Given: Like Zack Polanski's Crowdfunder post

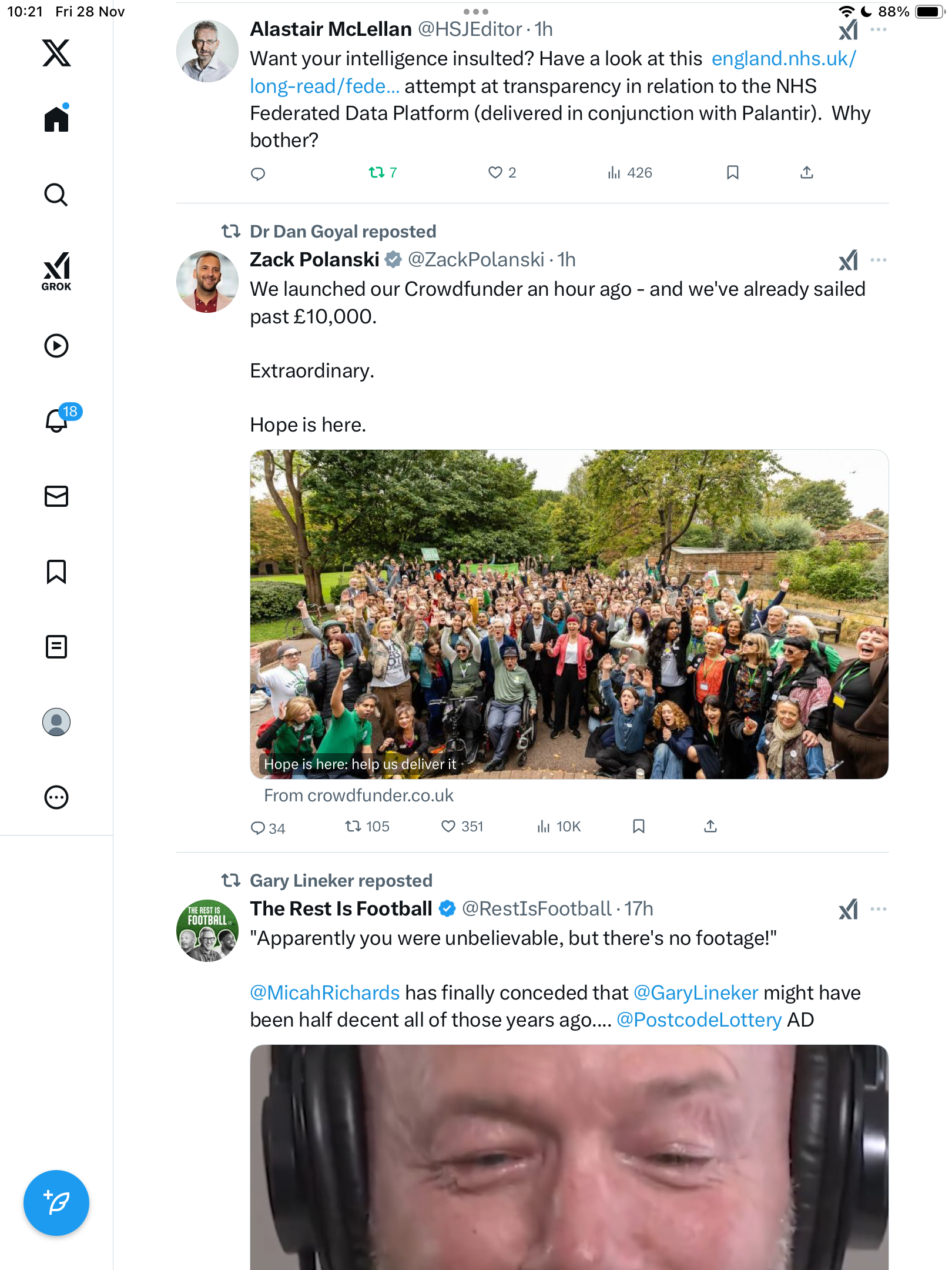Looking at the screenshot, I should coord(448,827).
